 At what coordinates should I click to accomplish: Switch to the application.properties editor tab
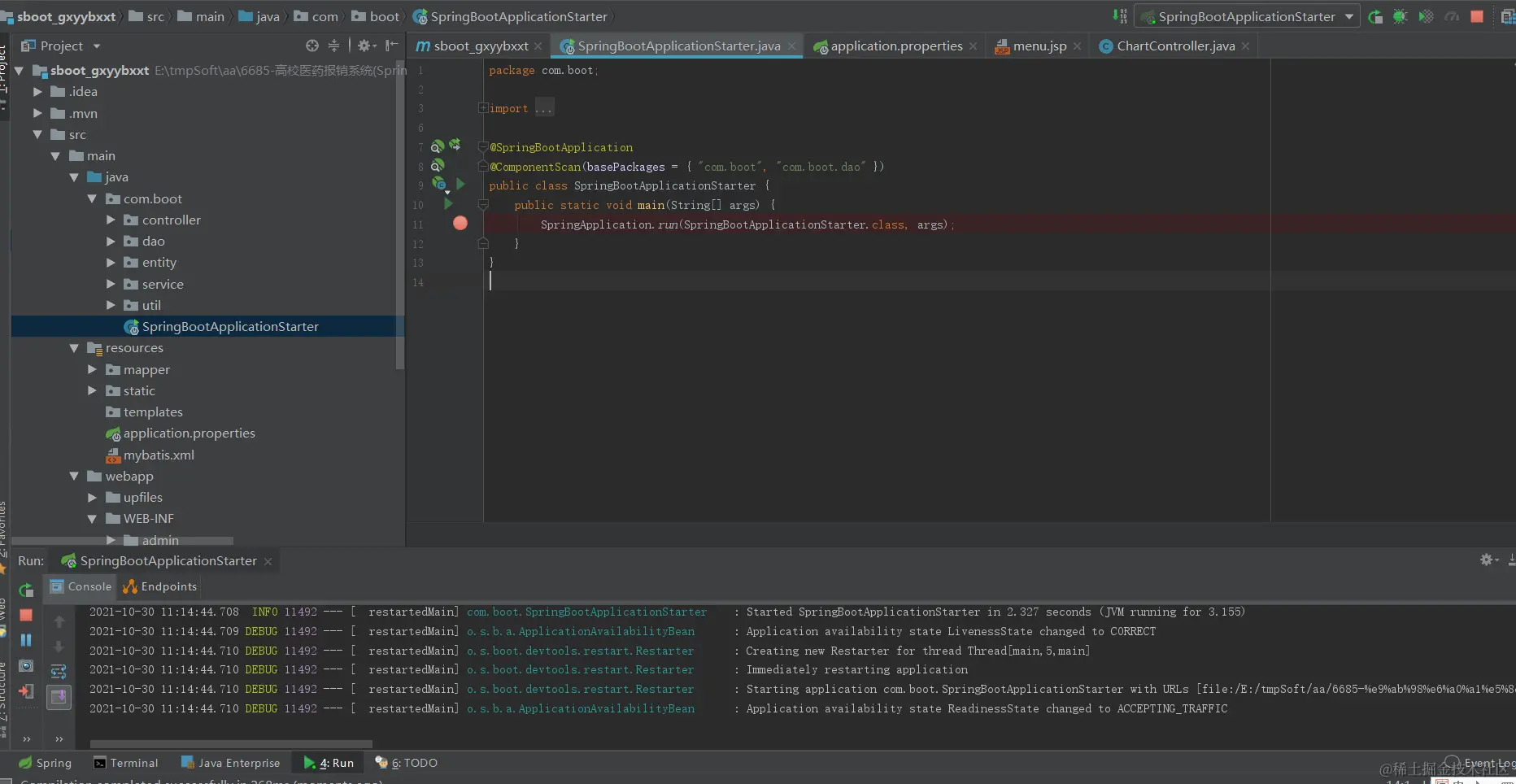click(895, 46)
